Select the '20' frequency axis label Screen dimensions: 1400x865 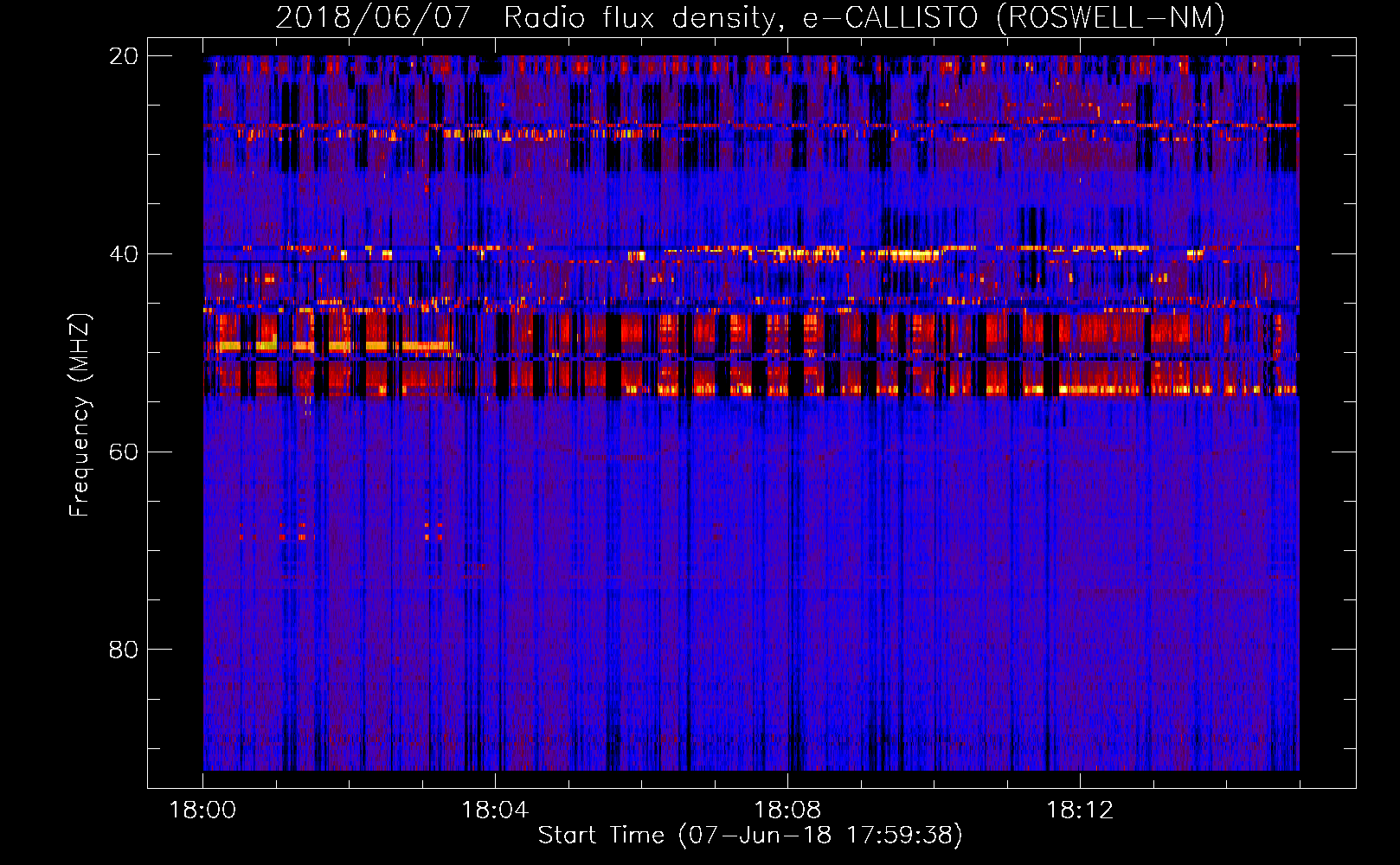[123, 56]
